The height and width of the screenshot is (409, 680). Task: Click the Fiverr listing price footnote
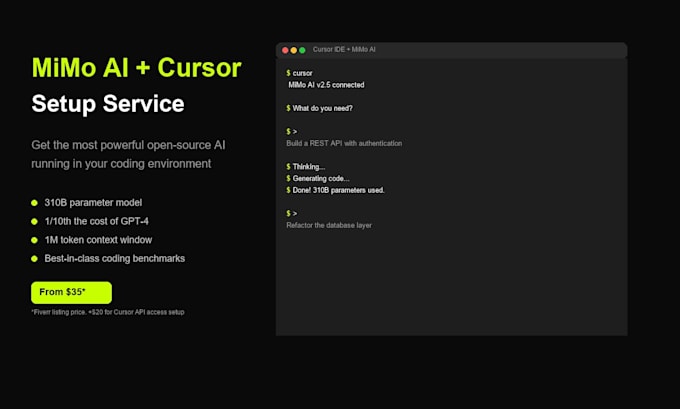tap(108, 312)
